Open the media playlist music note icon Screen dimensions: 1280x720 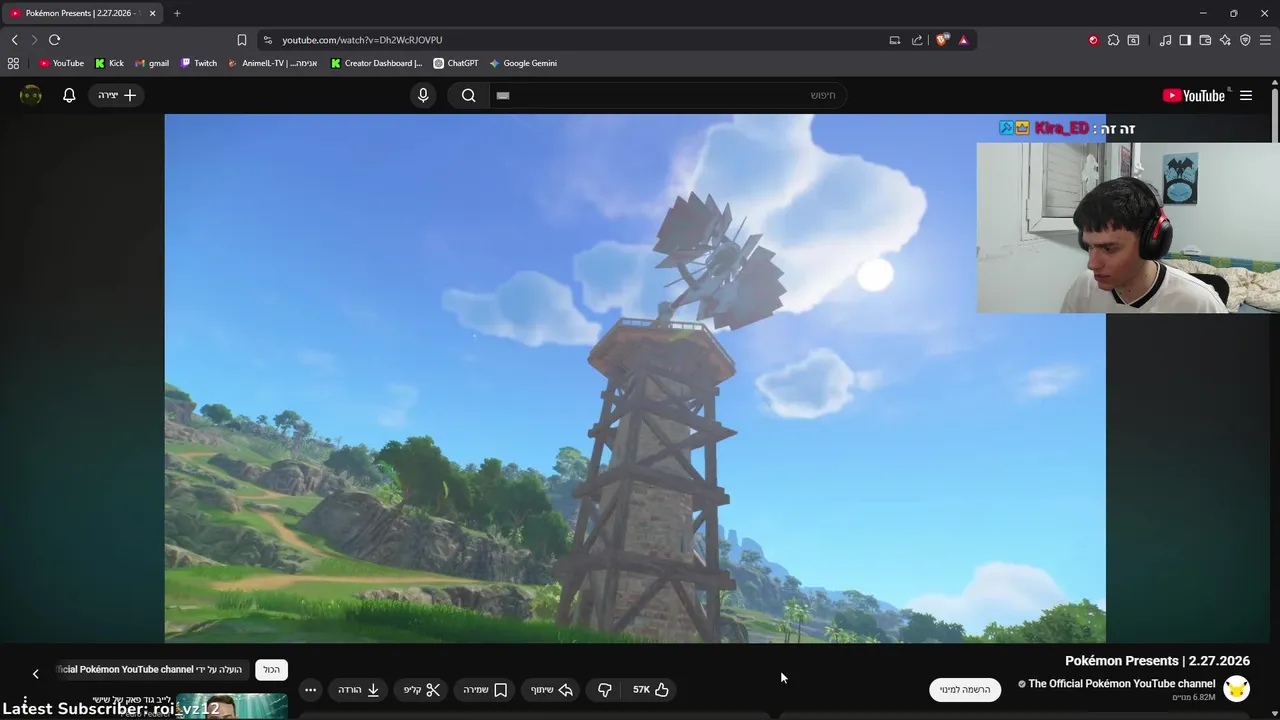click(1165, 40)
